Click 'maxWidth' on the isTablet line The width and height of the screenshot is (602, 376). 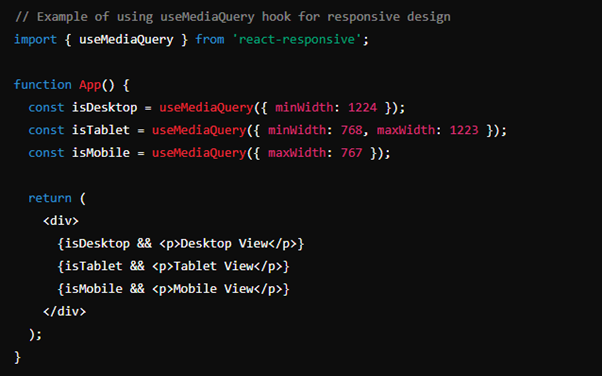coord(406,130)
